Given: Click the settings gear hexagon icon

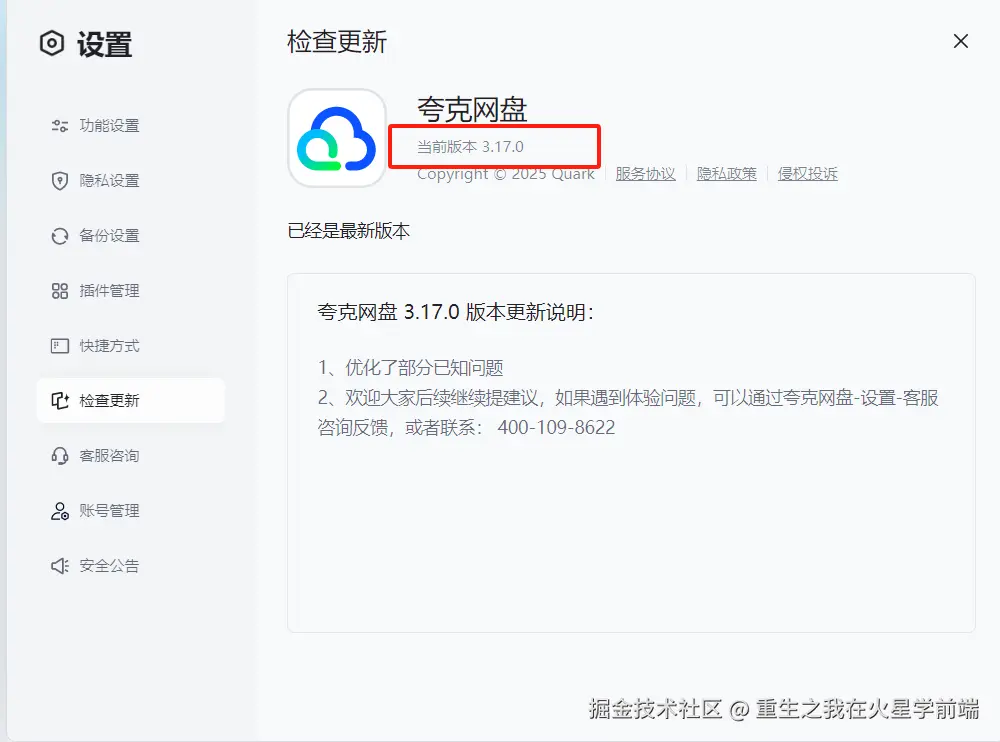Looking at the screenshot, I should coord(52,43).
